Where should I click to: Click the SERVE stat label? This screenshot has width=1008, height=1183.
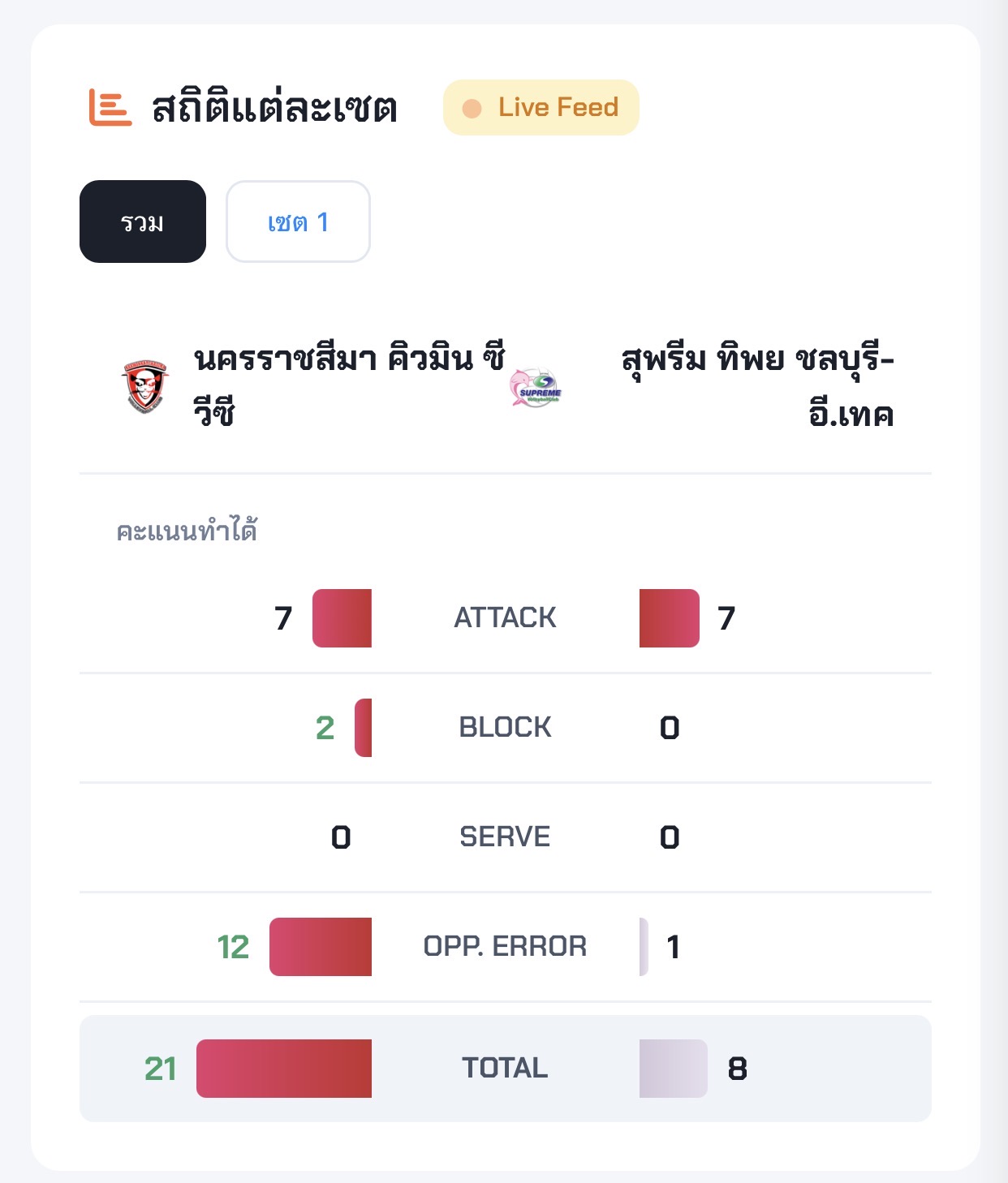coord(505,837)
